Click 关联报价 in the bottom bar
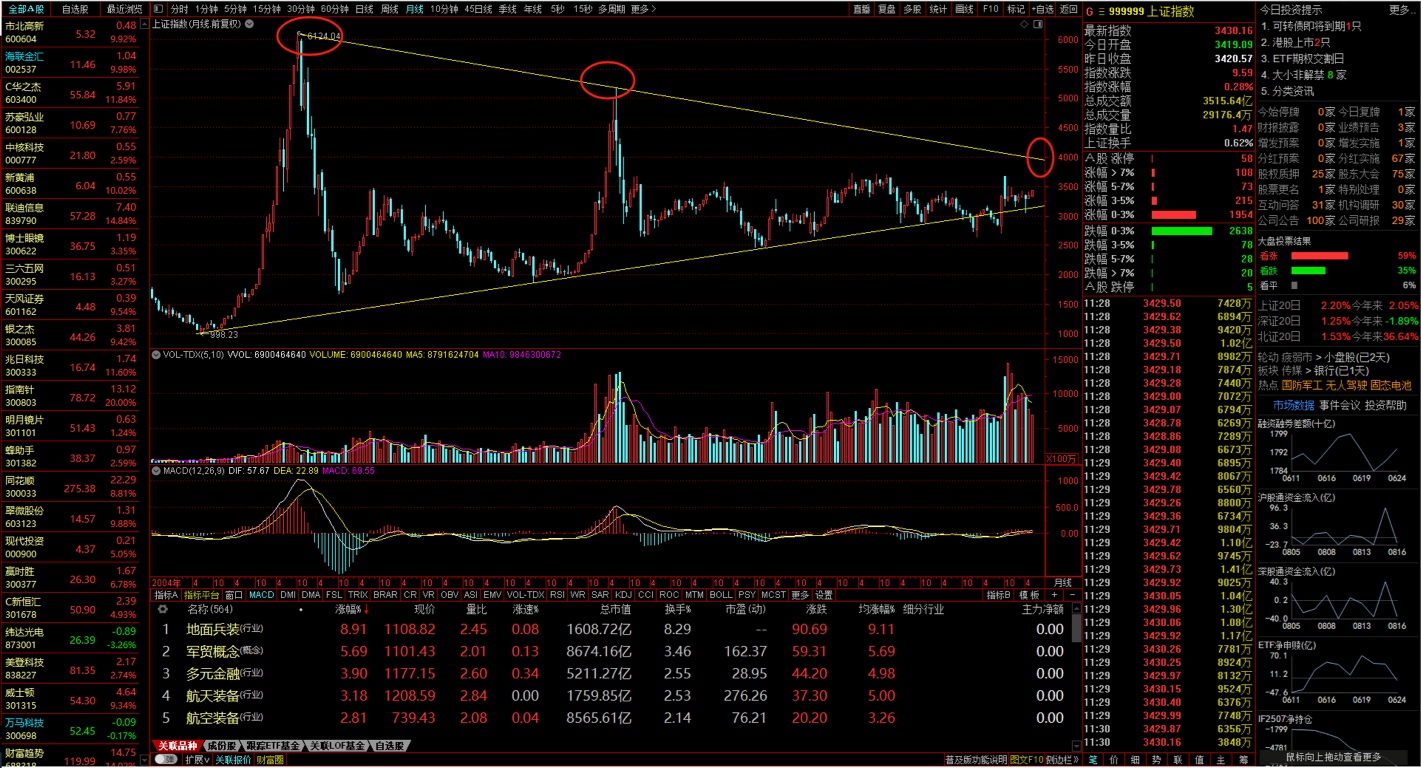The height and width of the screenshot is (768, 1421). pyautogui.click(x=233, y=760)
